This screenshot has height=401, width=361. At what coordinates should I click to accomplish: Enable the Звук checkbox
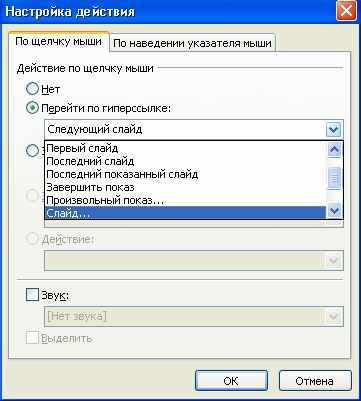point(32,295)
